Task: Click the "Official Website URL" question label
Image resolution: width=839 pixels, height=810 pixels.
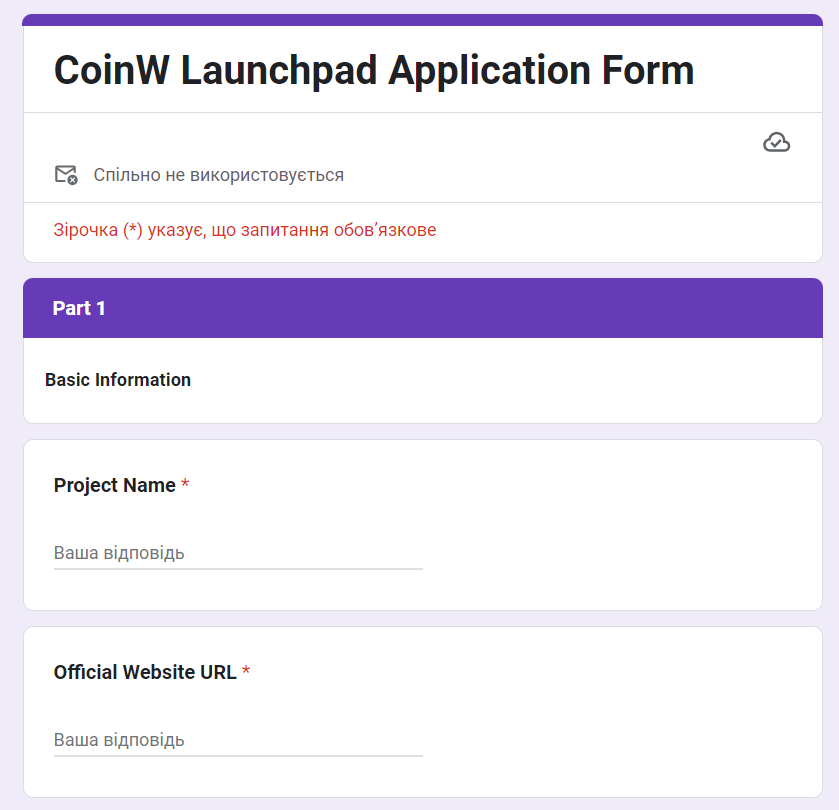Action: pyautogui.click(x=145, y=673)
